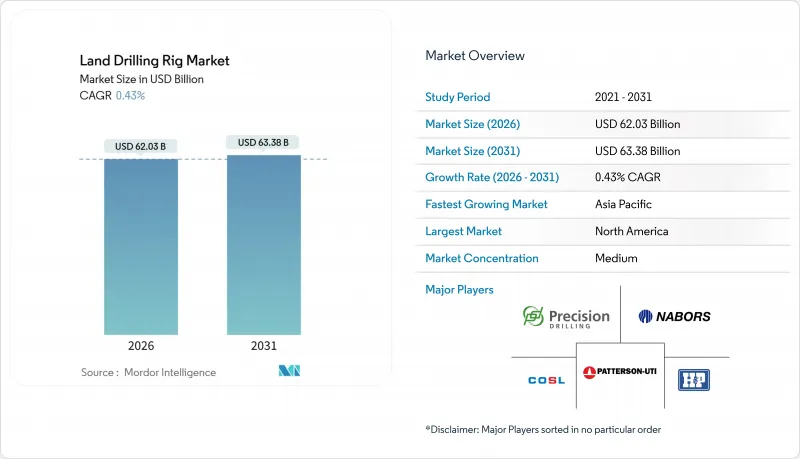The width and height of the screenshot is (800, 459).
Task: Click the Mordor Intelligence logo icon
Action: 289,371
